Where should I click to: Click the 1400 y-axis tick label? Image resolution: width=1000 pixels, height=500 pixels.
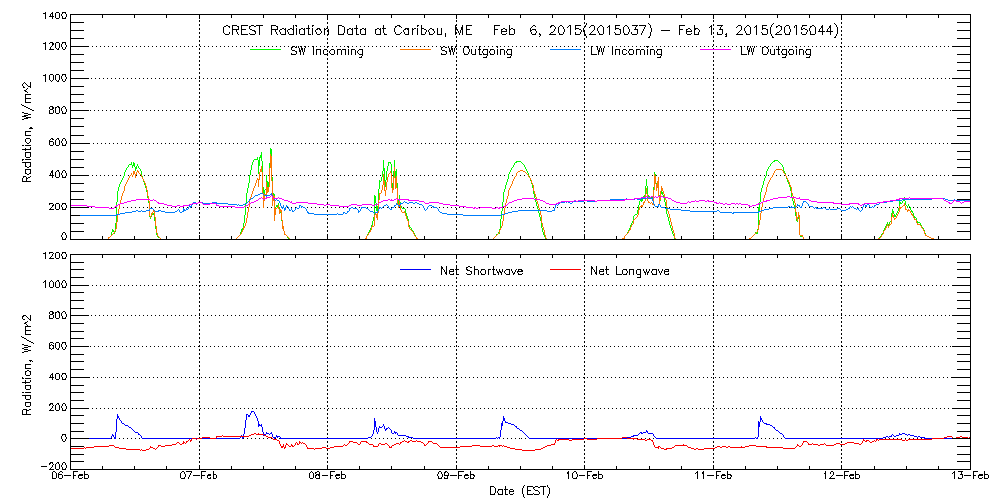point(55,17)
